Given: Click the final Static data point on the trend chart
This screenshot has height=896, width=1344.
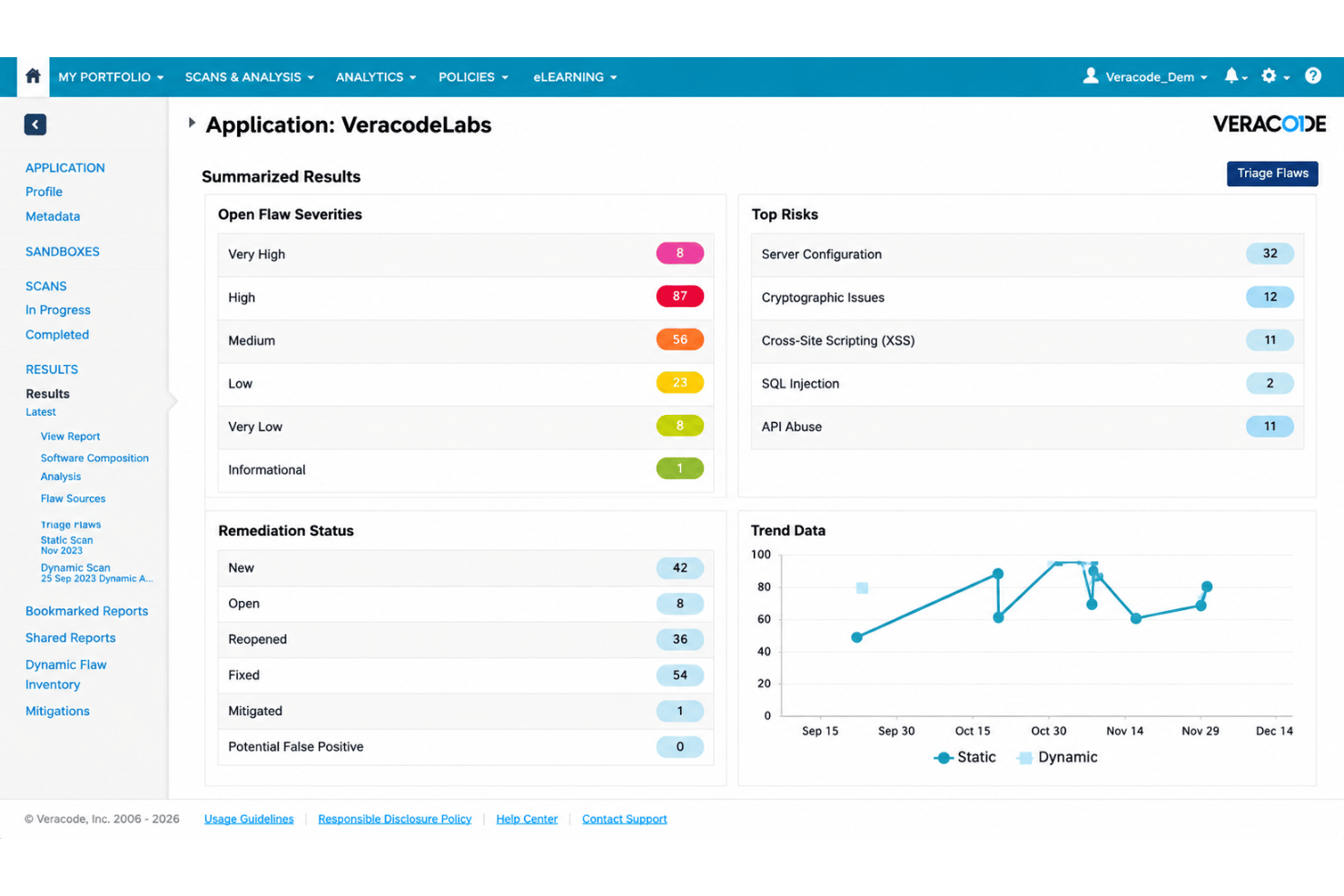Looking at the screenshot, I should [x=1207, y=586].
